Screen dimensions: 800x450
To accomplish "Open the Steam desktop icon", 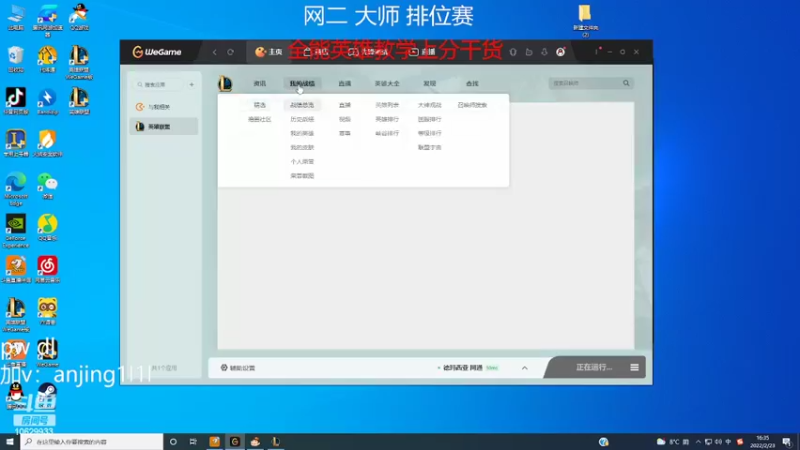I will click(47, 396).
